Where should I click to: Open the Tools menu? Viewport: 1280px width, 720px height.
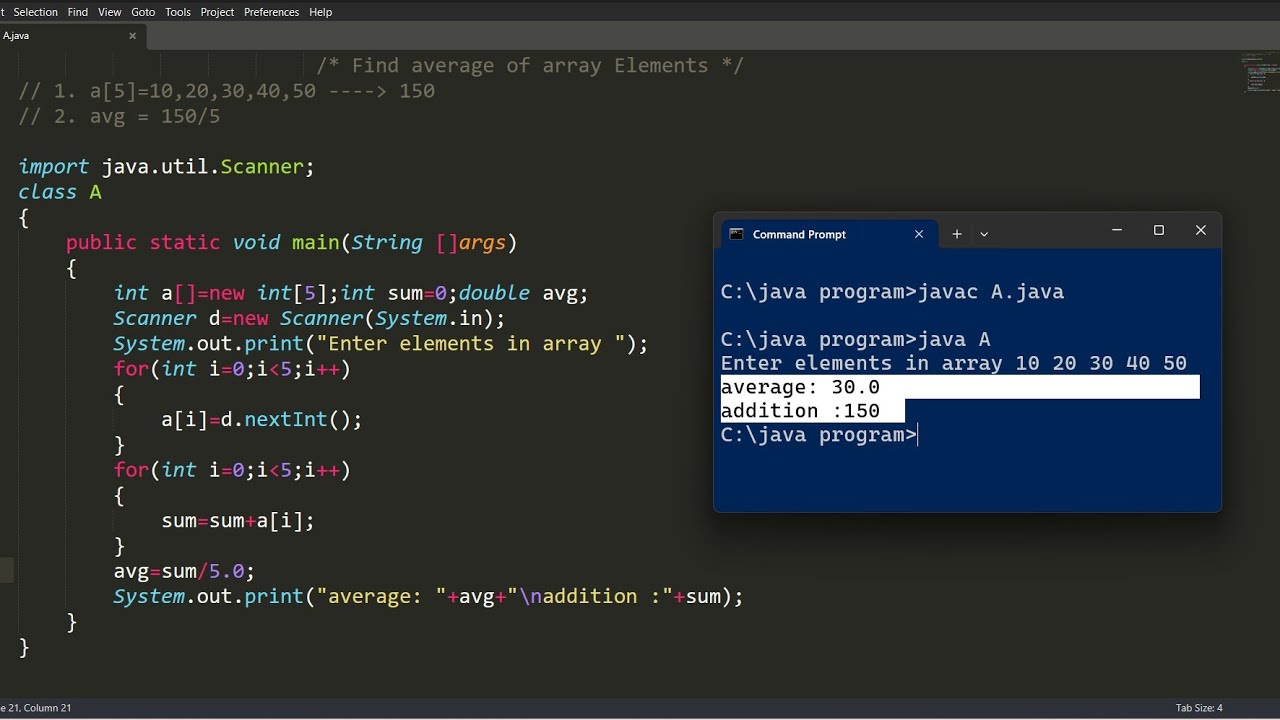click(178, 12)
